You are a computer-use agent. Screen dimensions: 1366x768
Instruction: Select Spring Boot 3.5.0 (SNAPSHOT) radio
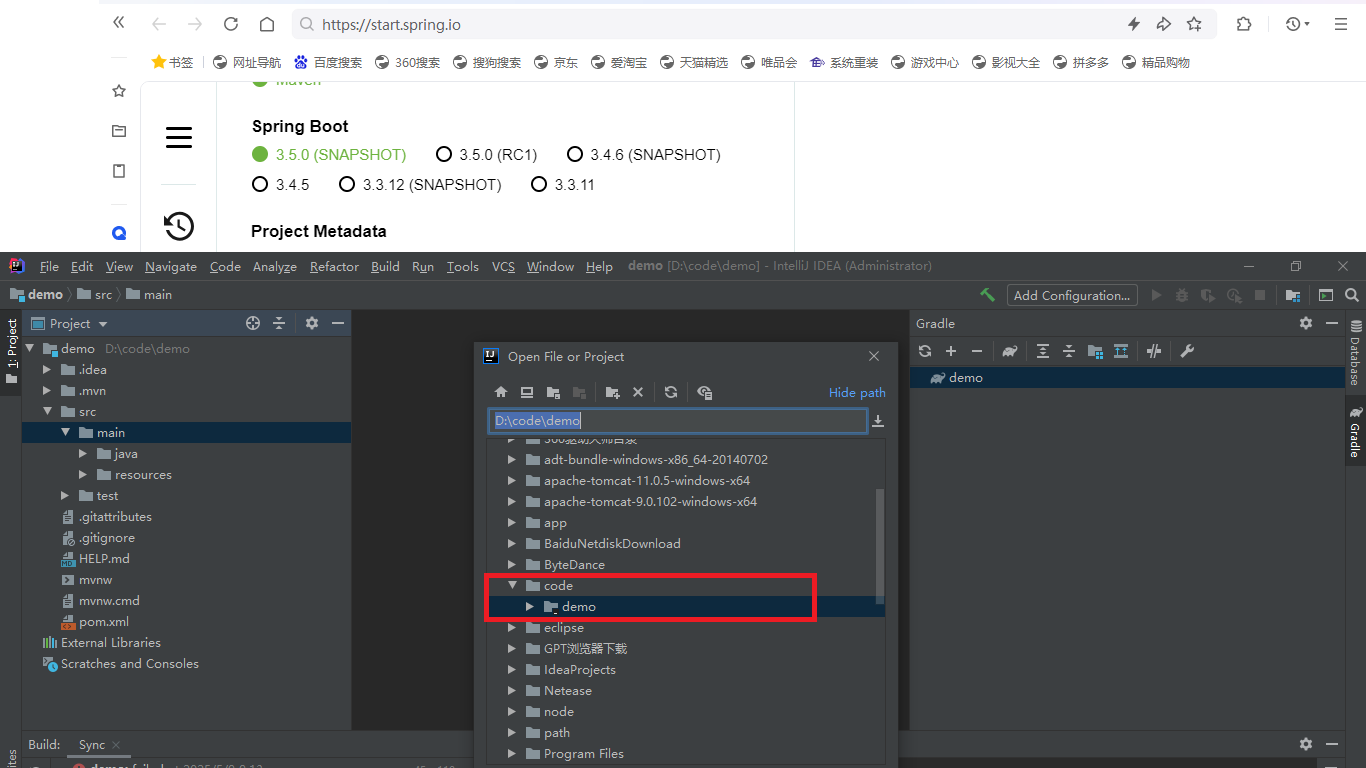[260, 155]
